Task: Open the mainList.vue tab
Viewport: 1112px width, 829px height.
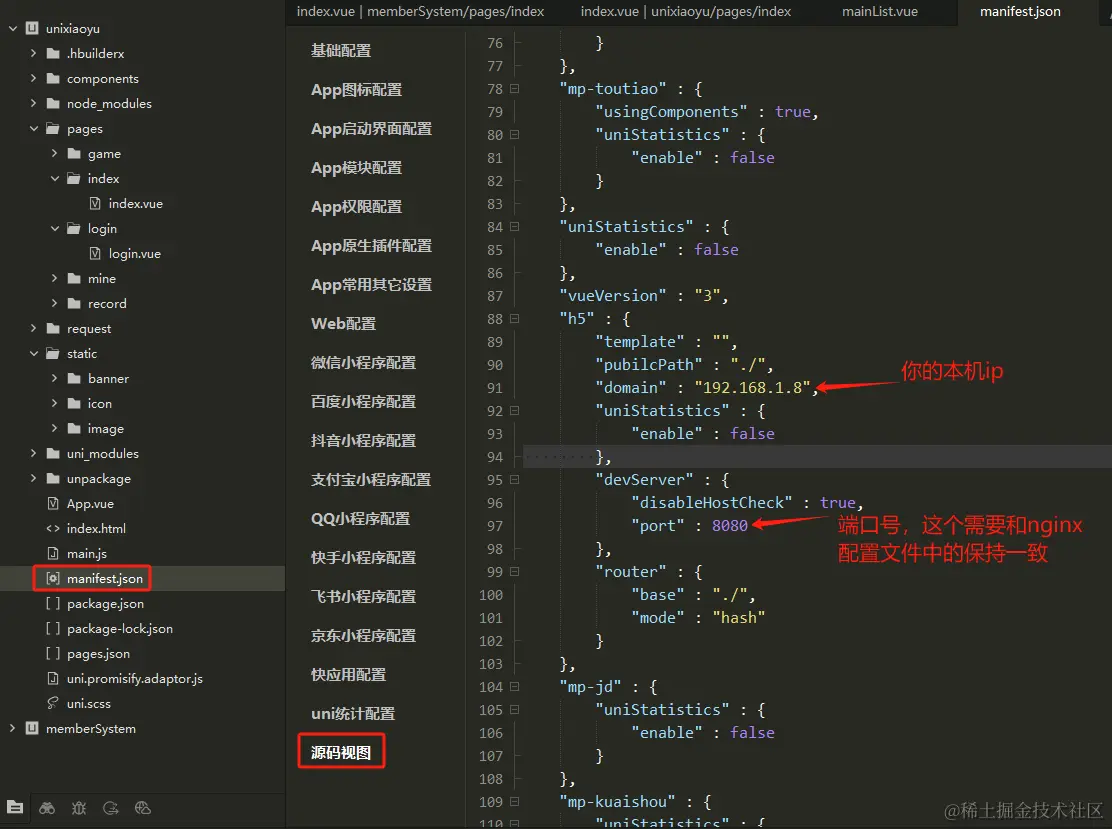Action: [879, 11]
